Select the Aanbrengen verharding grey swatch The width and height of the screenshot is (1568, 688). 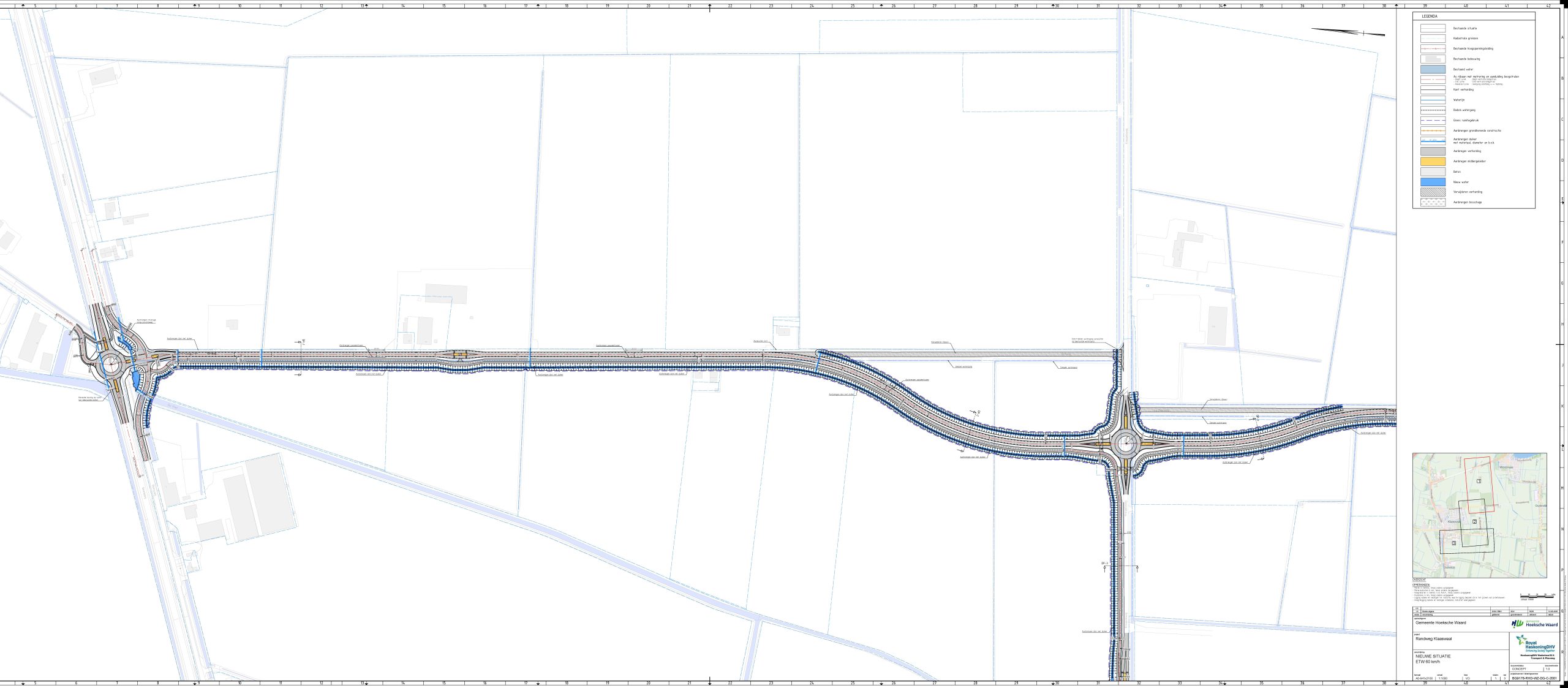click(x=1433, y=151)
